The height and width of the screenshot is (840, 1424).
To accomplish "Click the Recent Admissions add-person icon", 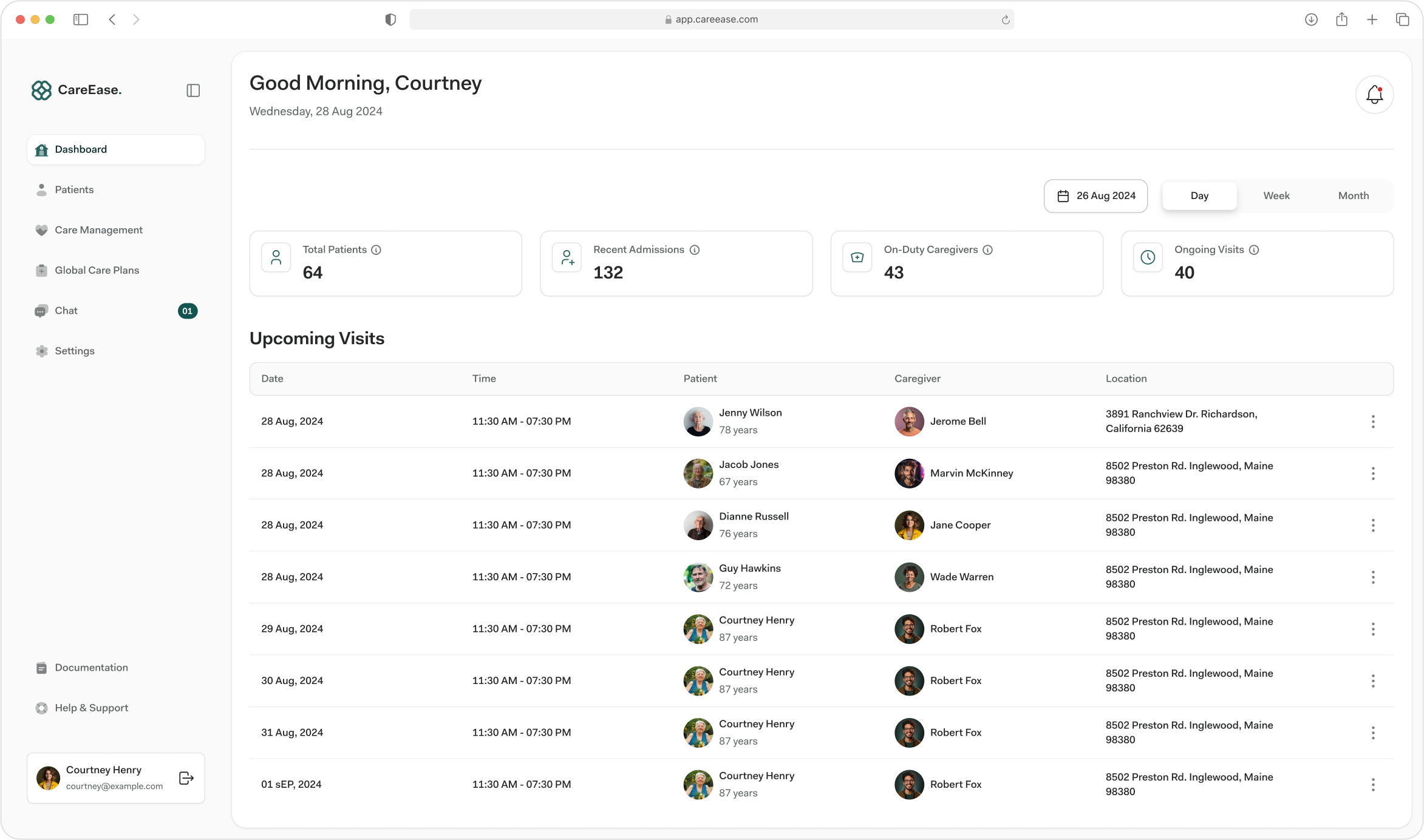I will (x=567, y=257).
